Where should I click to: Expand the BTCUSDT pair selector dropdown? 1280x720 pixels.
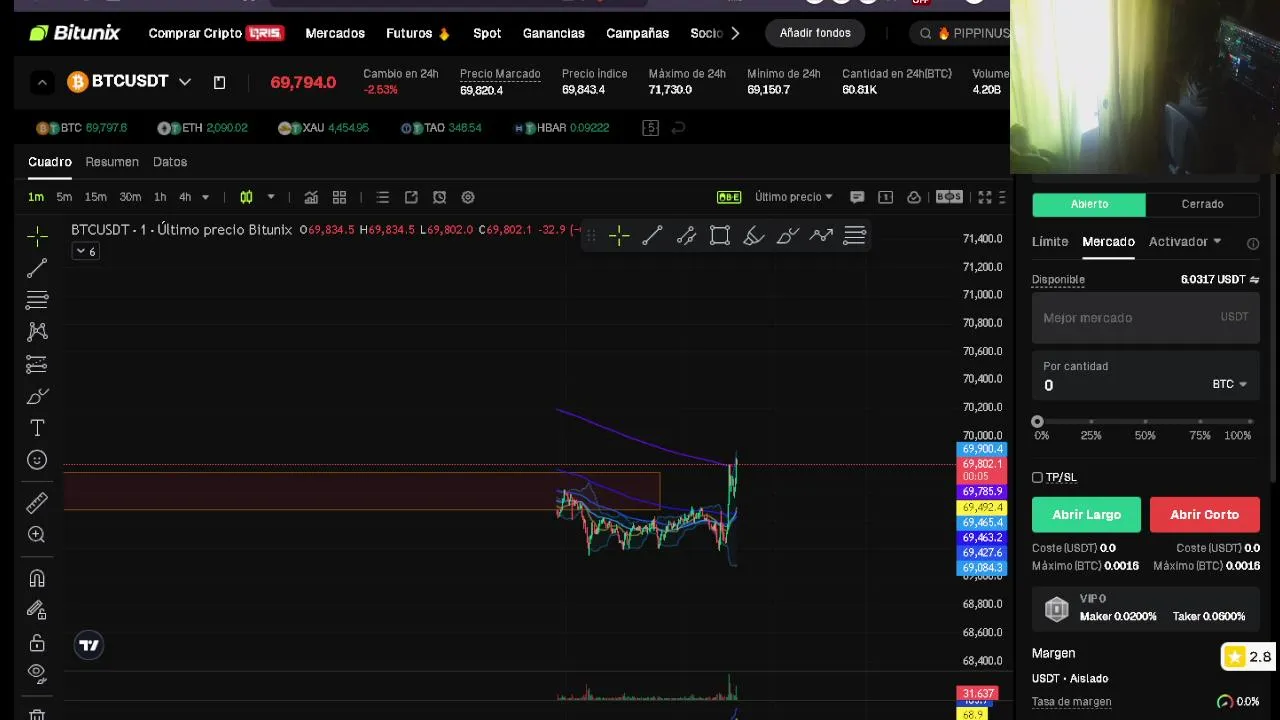tap(185, 82)
